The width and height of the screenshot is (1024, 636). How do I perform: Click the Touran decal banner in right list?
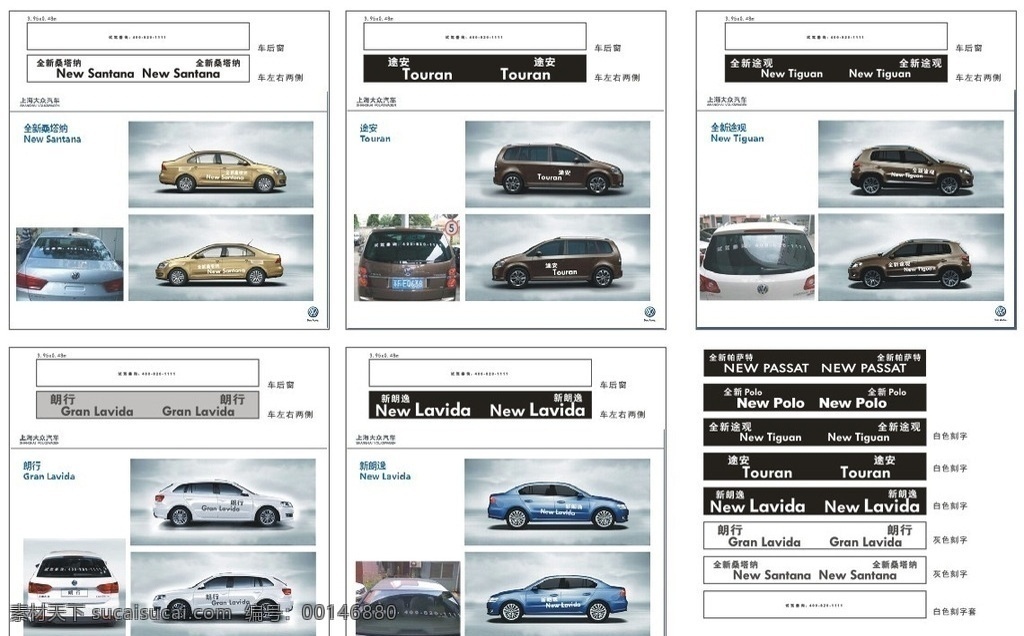point(814,467)
